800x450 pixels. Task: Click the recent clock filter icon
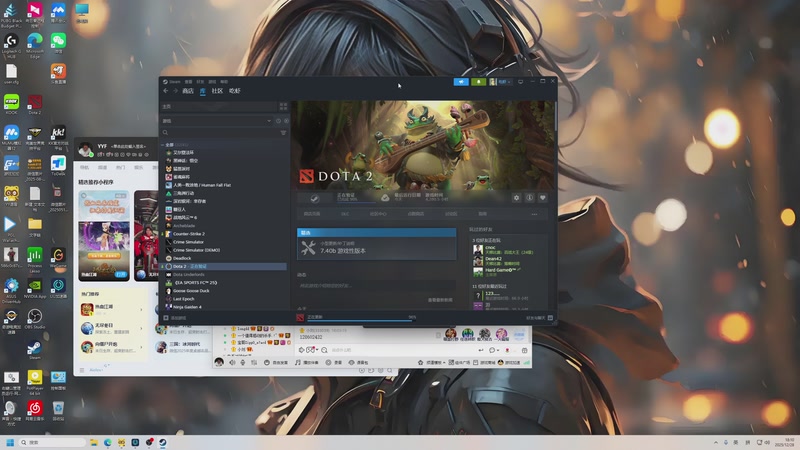tap(279, 121)
